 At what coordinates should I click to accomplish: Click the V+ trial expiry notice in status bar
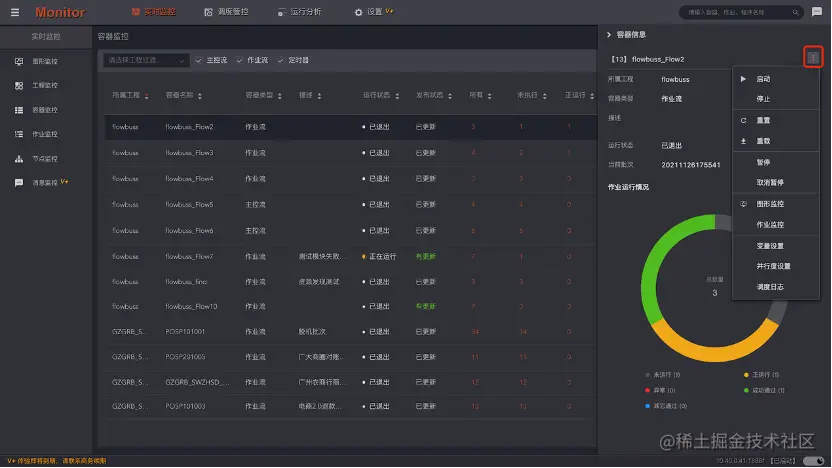(57, 461)
